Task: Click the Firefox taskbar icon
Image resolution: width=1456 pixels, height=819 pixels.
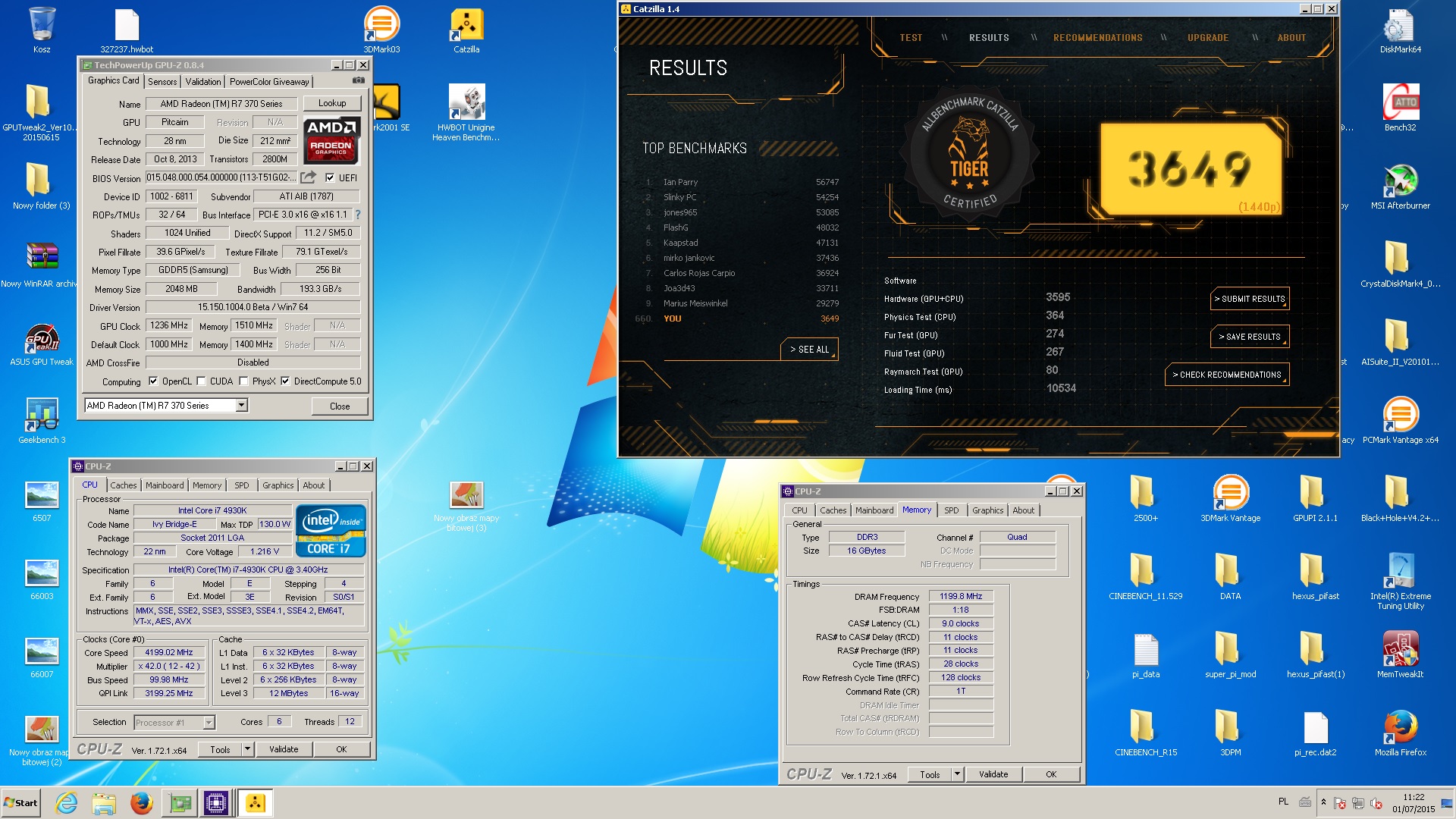Action: 141,802
